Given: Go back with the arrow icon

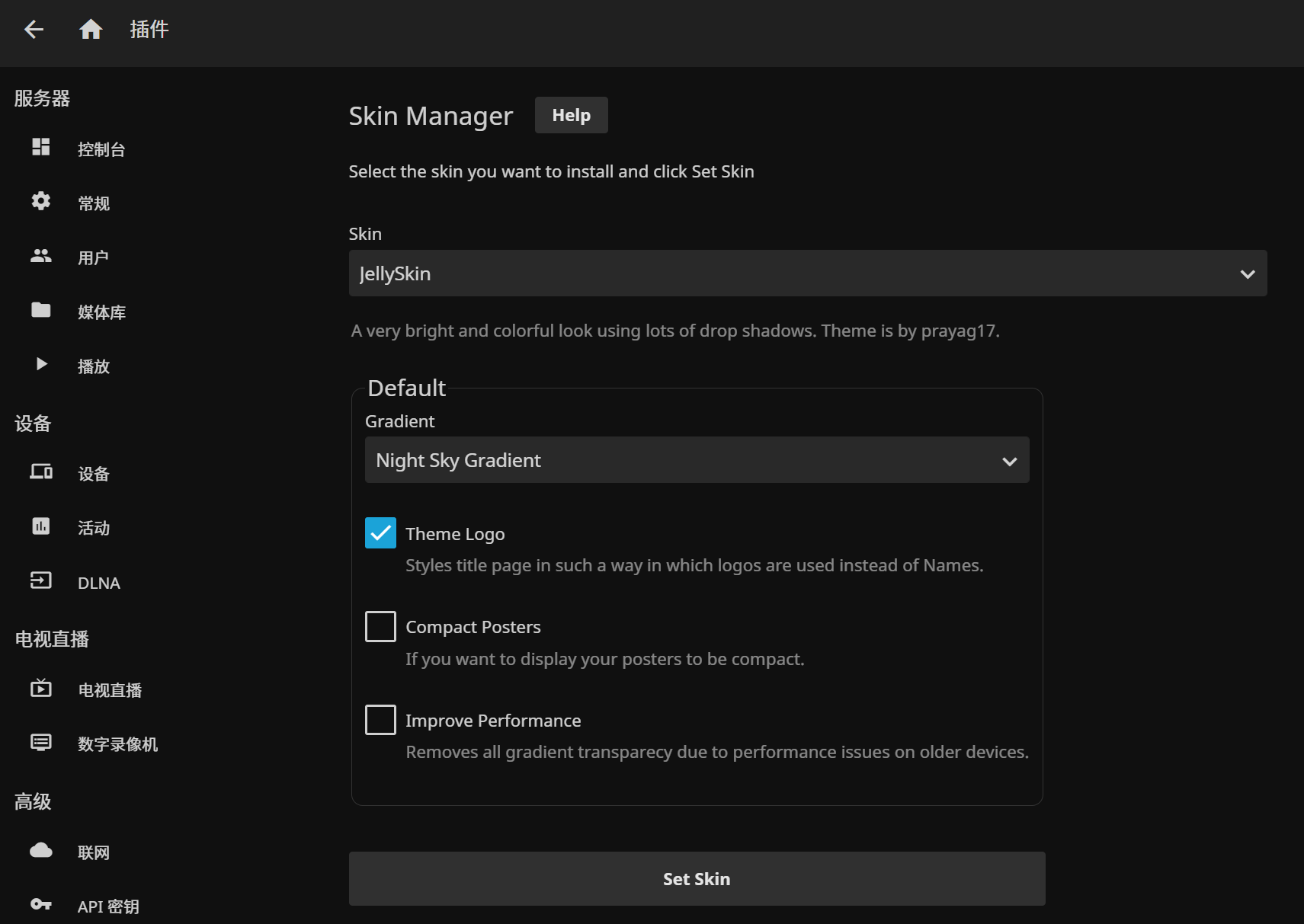Looking at the screenshot, I should click(x=34, y=30).
